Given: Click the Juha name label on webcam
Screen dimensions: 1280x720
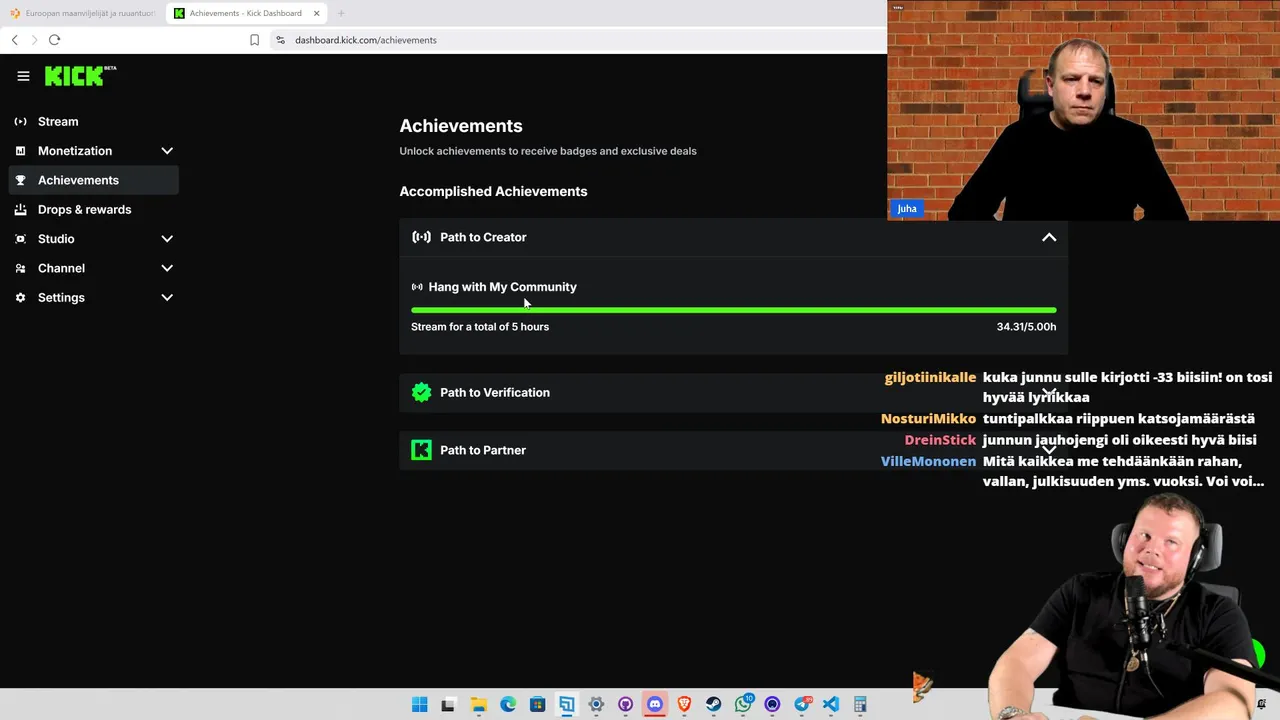Looking at the screenshot, I should [906, 209].
